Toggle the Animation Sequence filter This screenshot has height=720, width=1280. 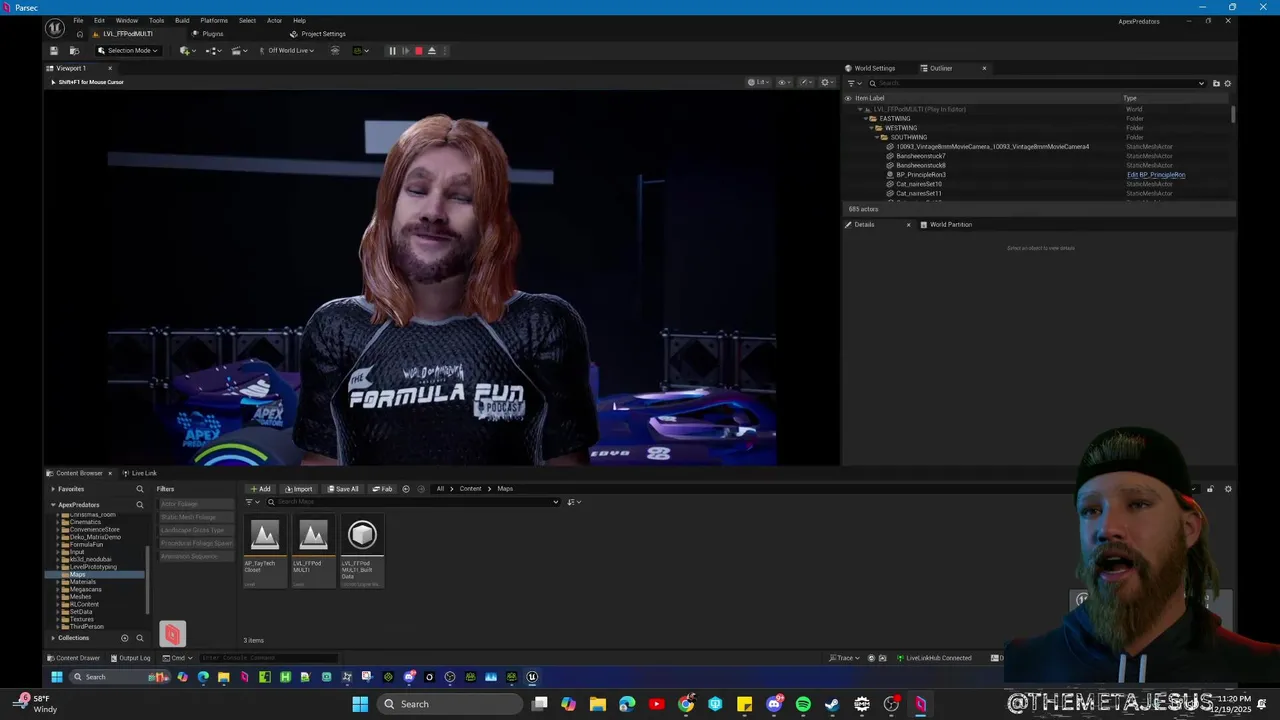pyautogui.click(x=196, y=556)
